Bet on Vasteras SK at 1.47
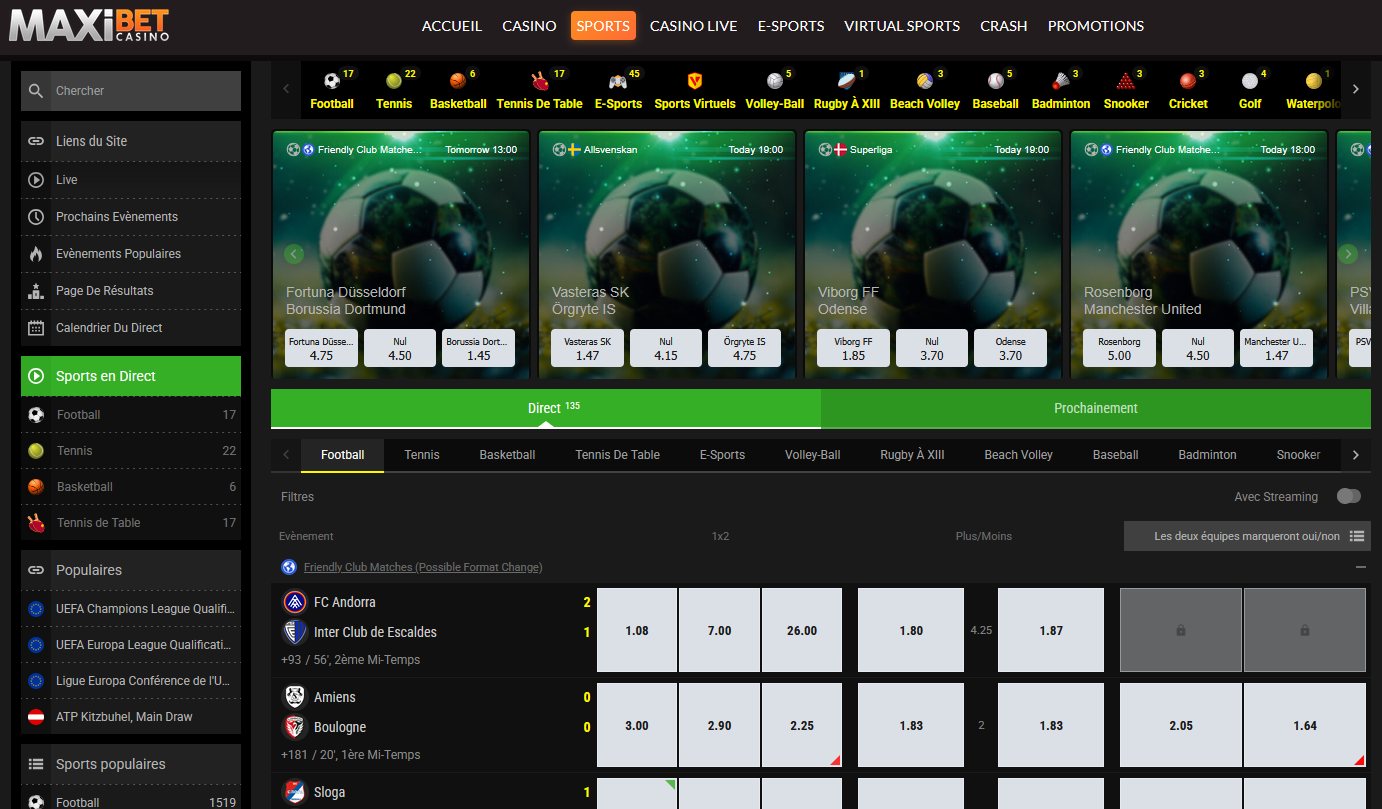This screenshot has width=1382, height=809. (587, 348)
